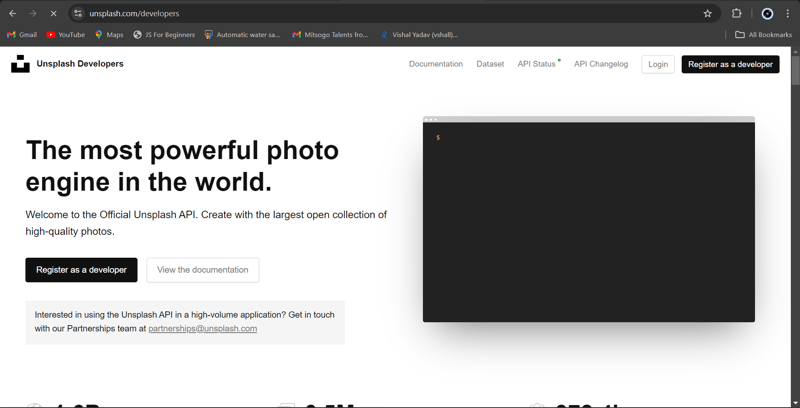
Task: Click the Login button
Action: tap(658, 64)
